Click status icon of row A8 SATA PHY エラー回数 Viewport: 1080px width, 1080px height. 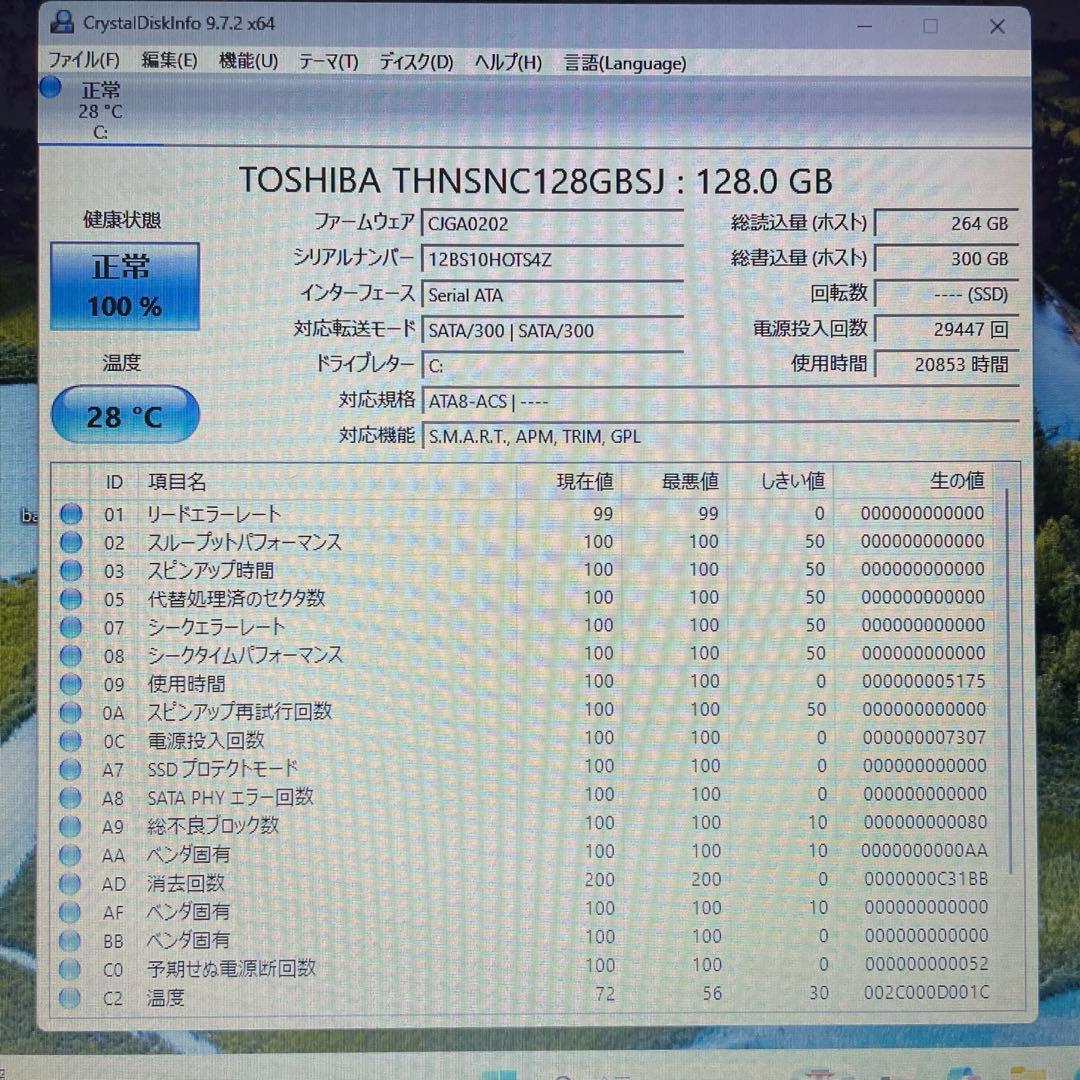click(70, 798)
